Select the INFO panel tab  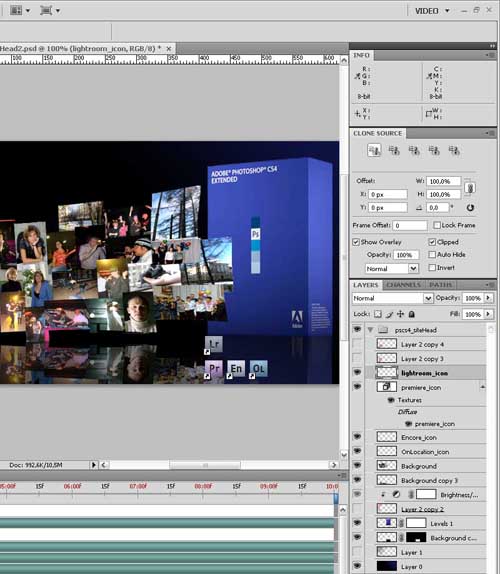(x=362, y=55)
